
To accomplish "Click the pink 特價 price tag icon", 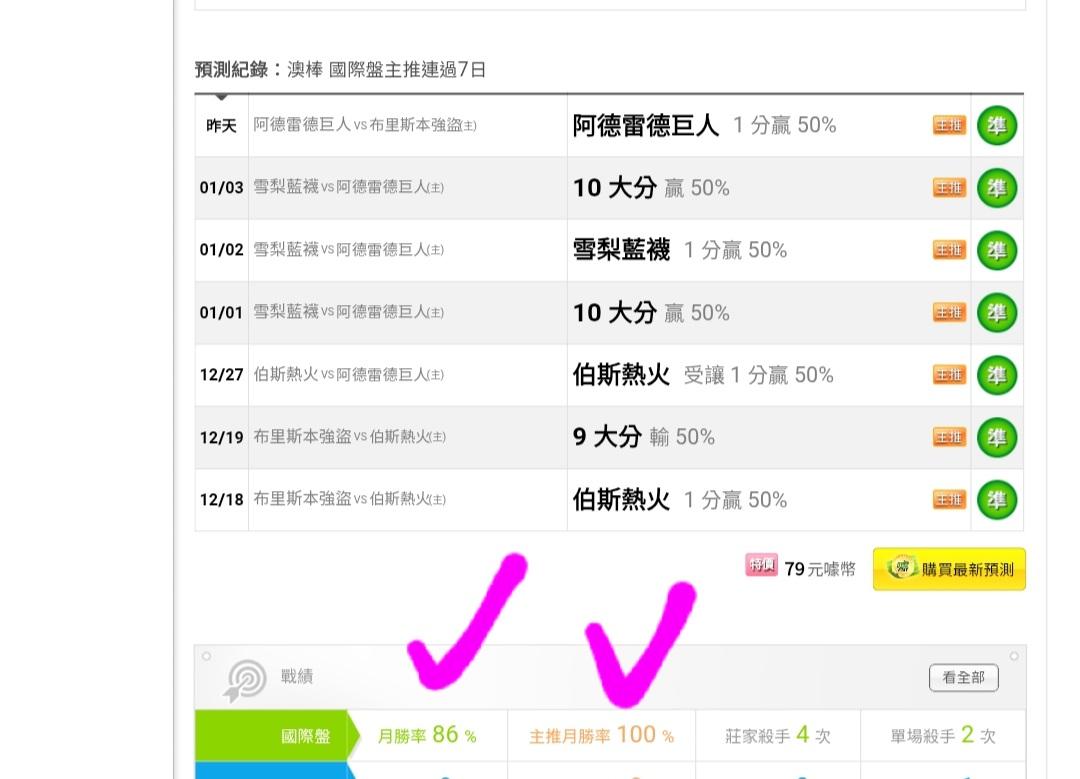I will 761,566.
